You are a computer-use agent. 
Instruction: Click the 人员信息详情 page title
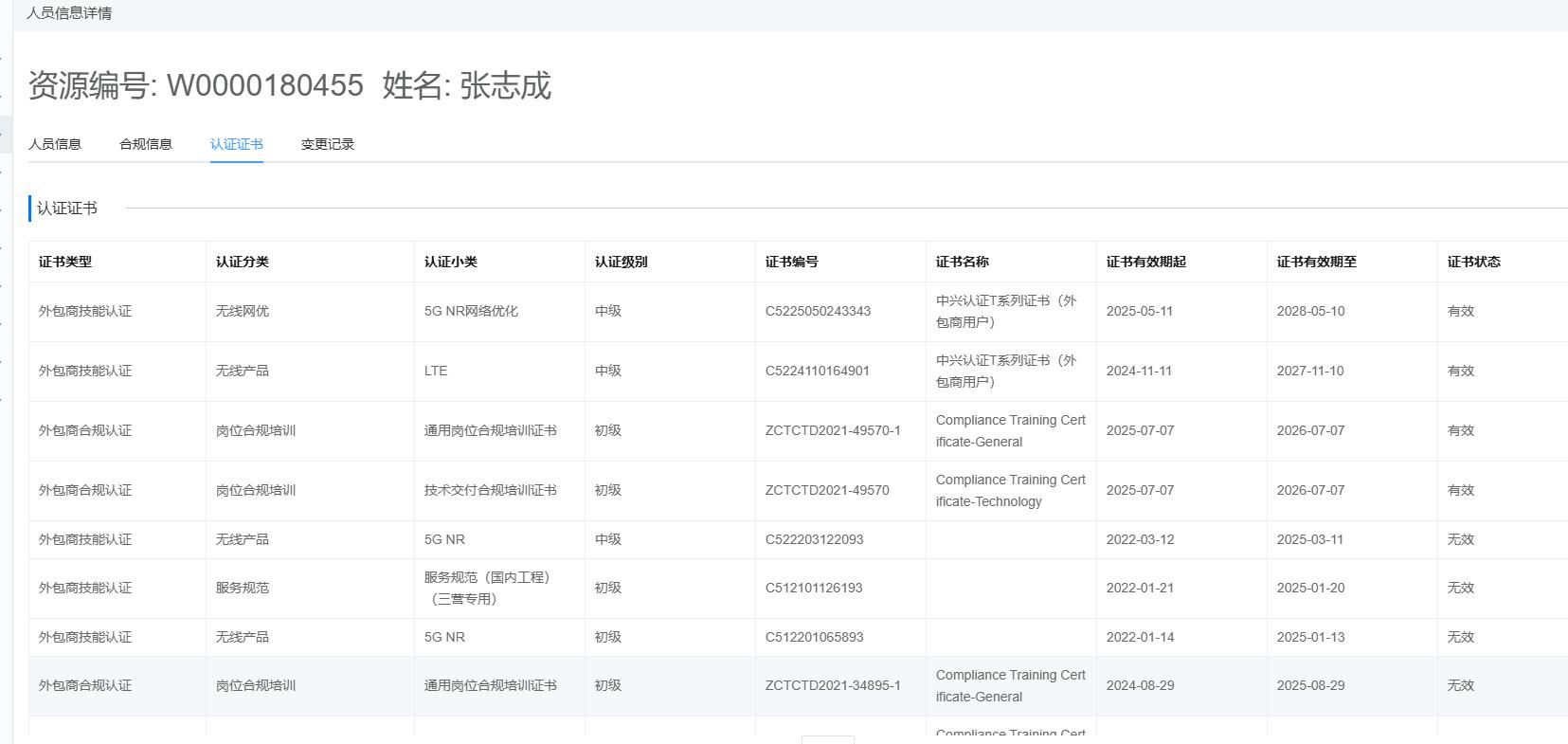coord(69,13)
